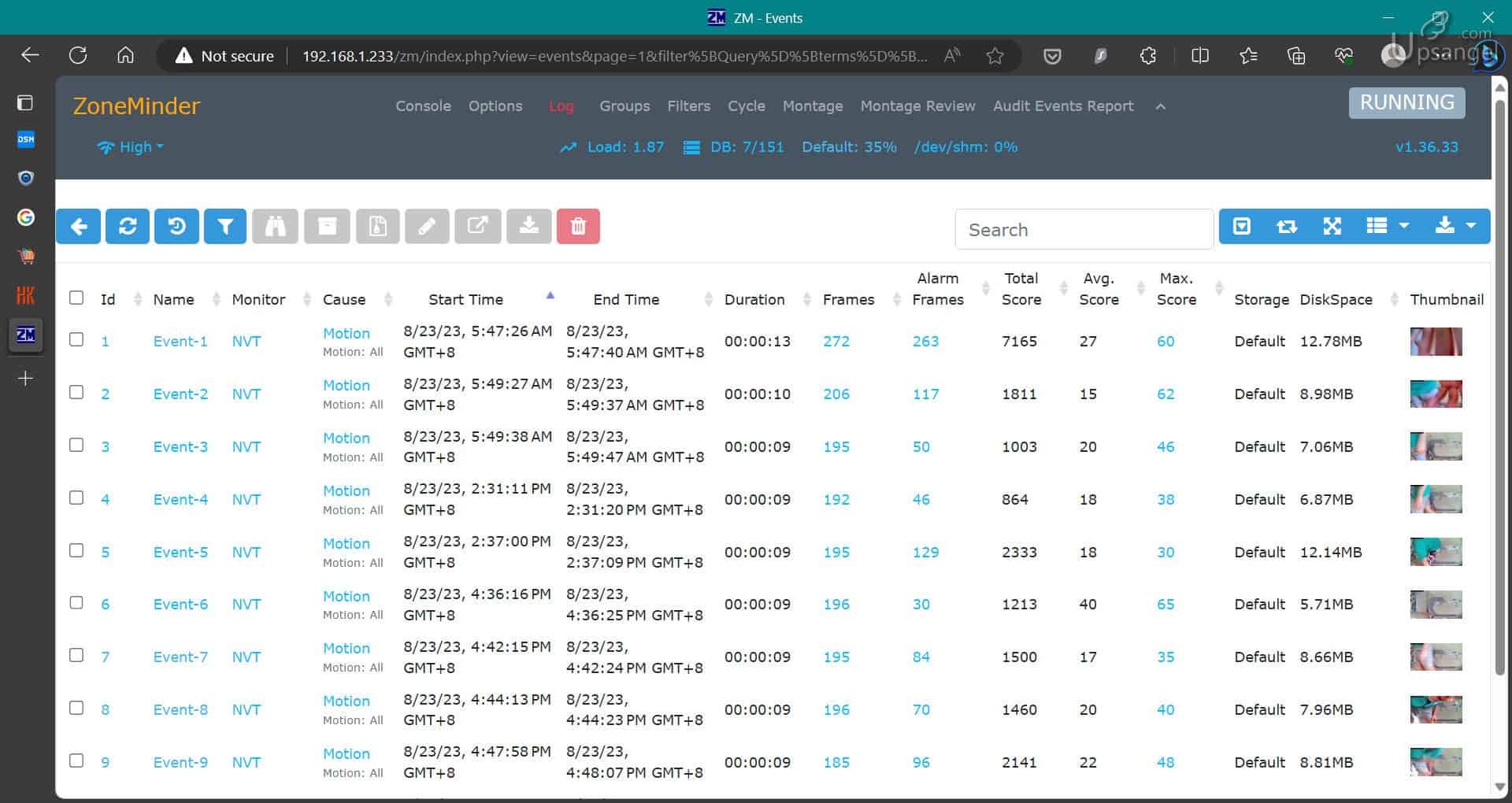The height and width of the screenshot is (803, 1512).
Task: Toggle auto-refresh with the cycle arrows icon
Action: coord(1287,226)
